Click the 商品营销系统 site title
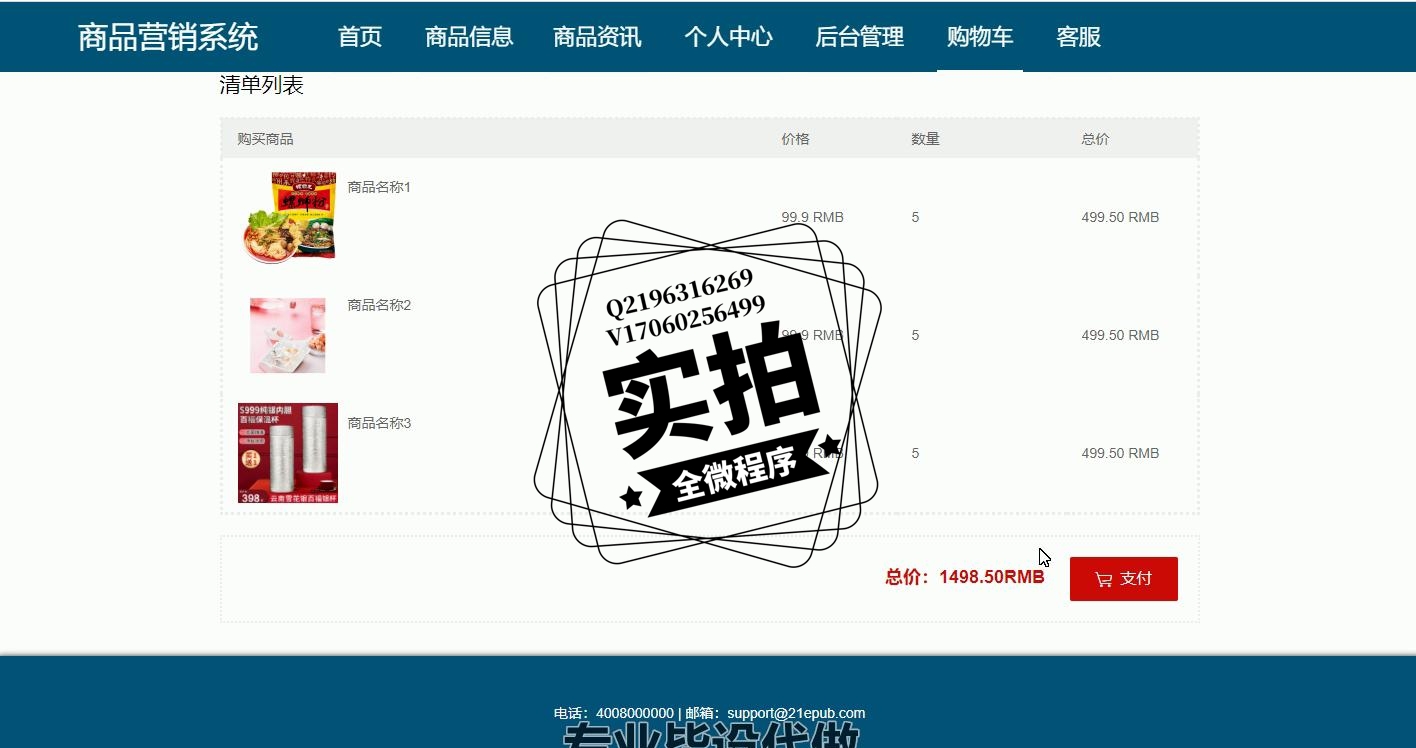The width and height of the screenshot is (1416, 748). [168, 37]
